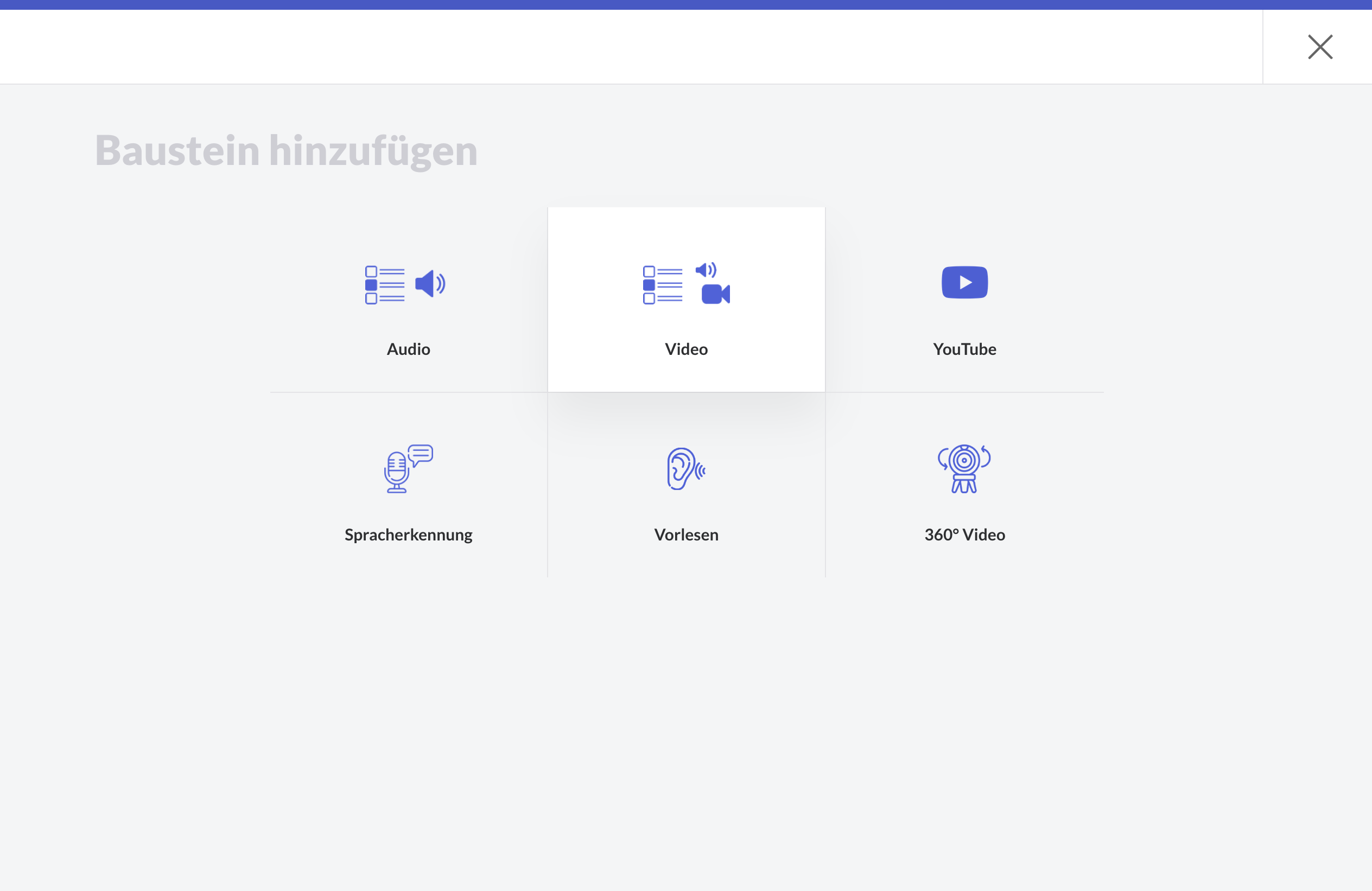Close the Baustein hinzufügen dialog
This screenshot has width=1372, height=891.
tap(1319, 47)
